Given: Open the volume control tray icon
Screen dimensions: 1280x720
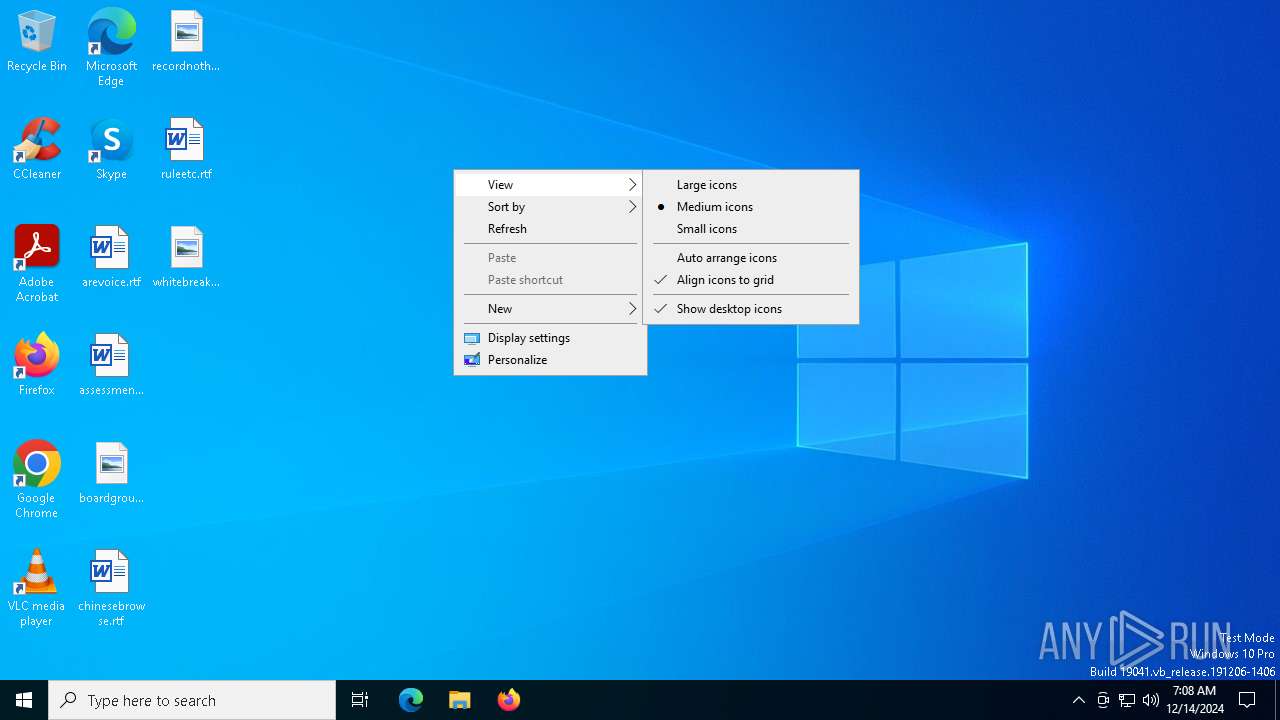Looking at the screenshot, I should tap(1151, 700).
